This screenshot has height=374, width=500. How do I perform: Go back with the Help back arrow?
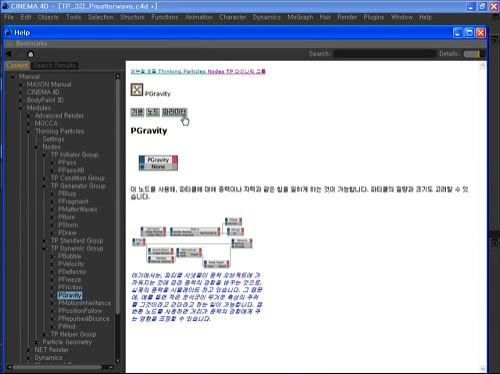point(9,54)
